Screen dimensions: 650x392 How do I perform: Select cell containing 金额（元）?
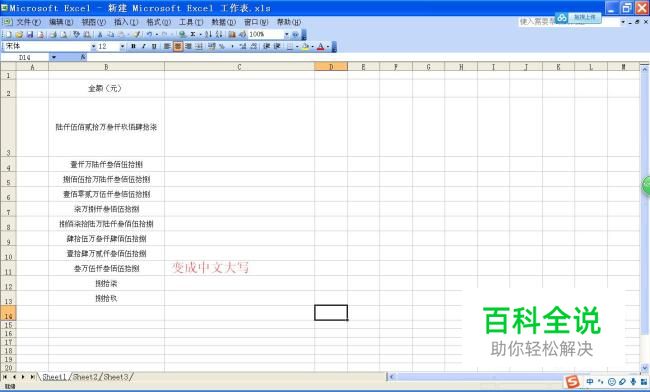pos(106,88)
